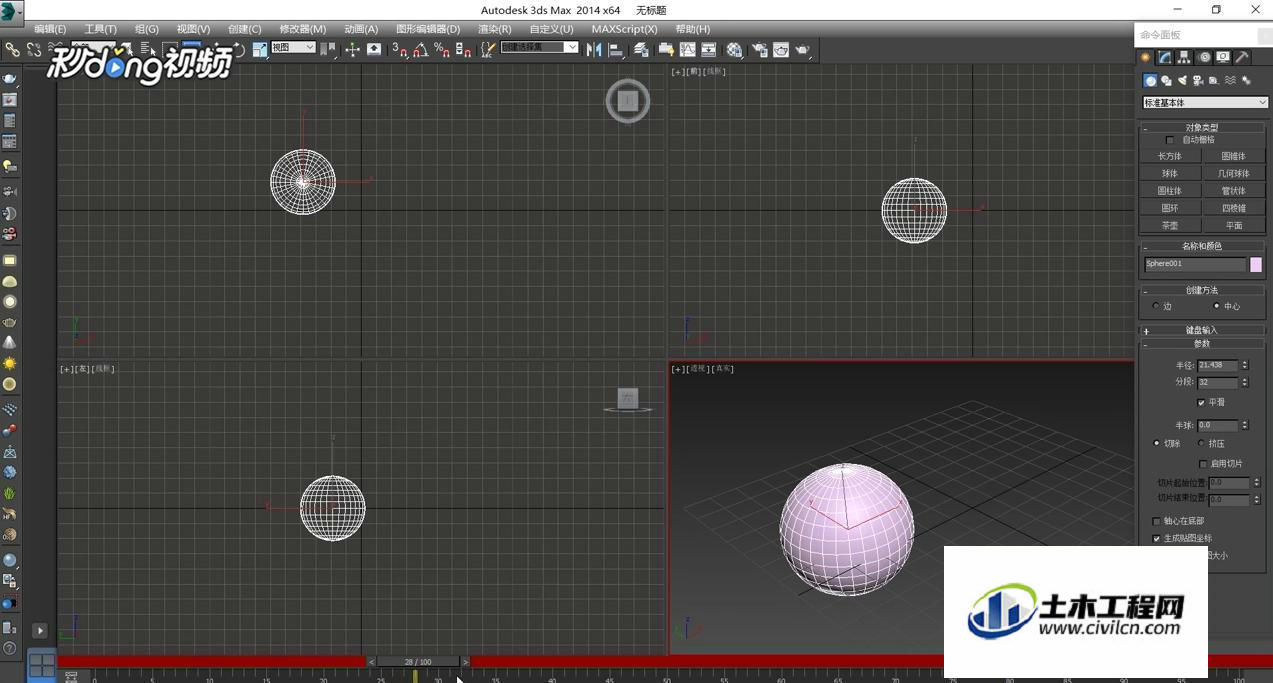Expand the 键盘输入 rollout
Image resolution: width=1273 pixels, height=683 pixels.
[1202, 330]
